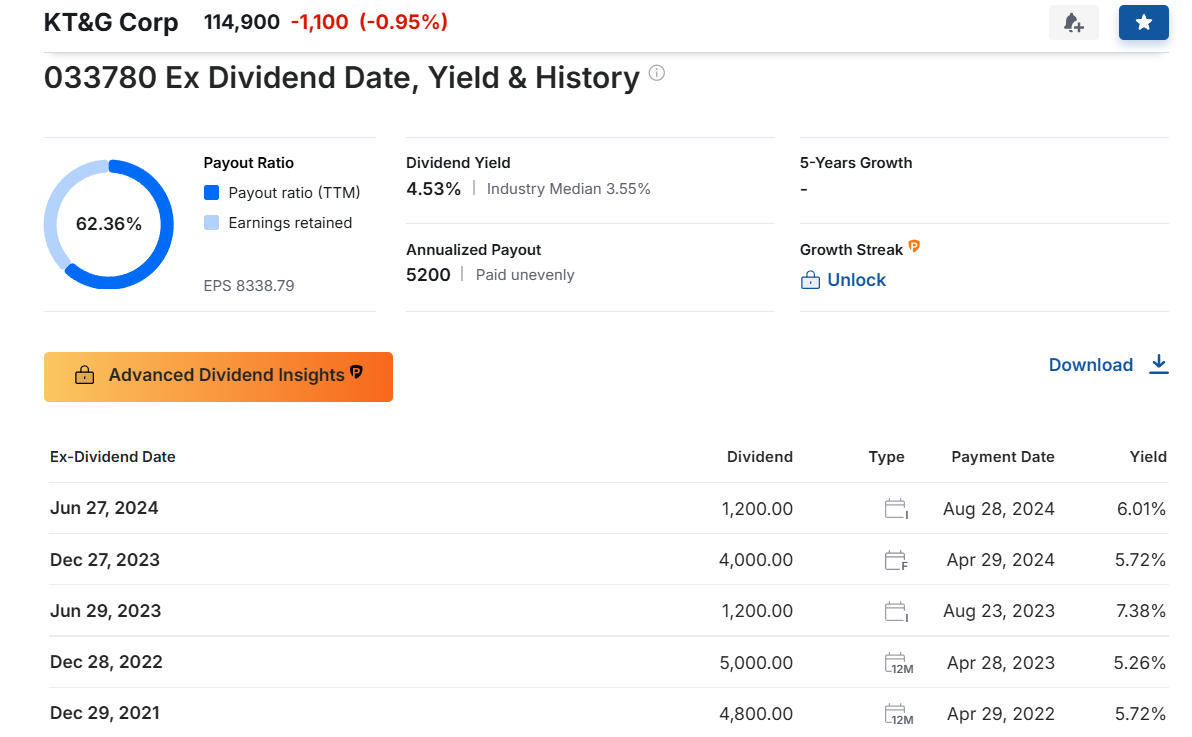Open Advanced Dividend Insights button

[218, 376]
